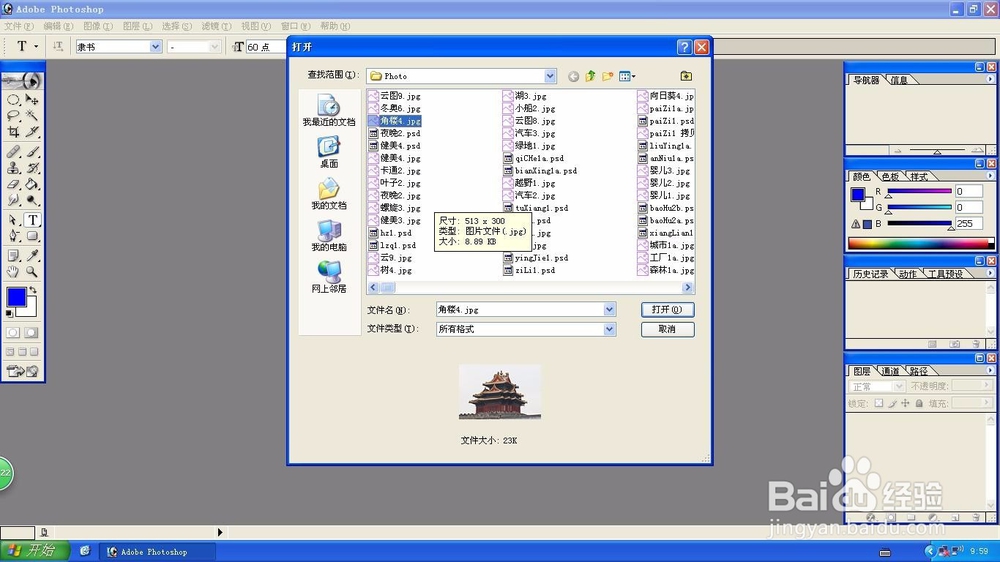Expand the Look in Photo folder dropdown
The image size is (1000, 562).
[x=550, y=76]
